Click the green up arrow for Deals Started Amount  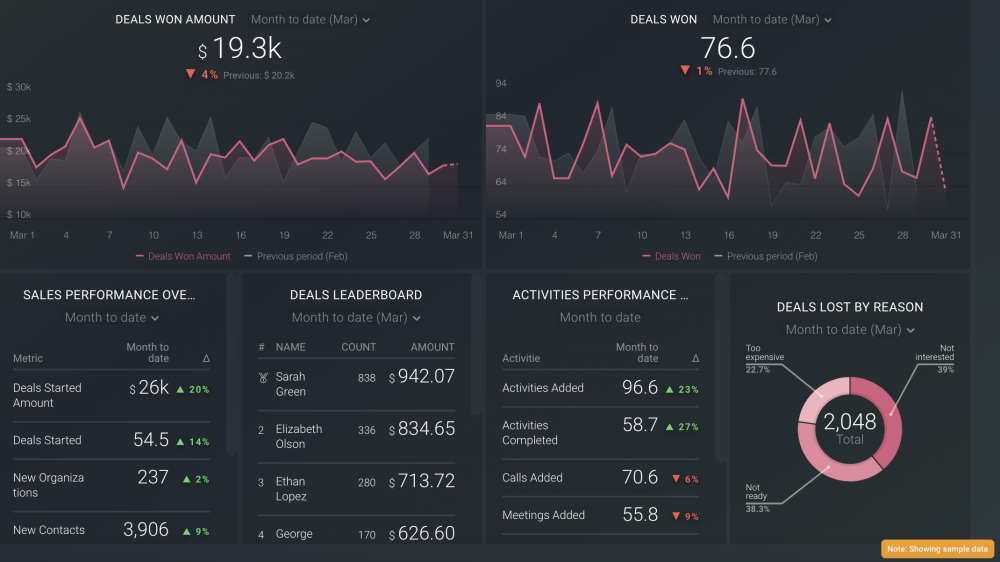[179, 389]
